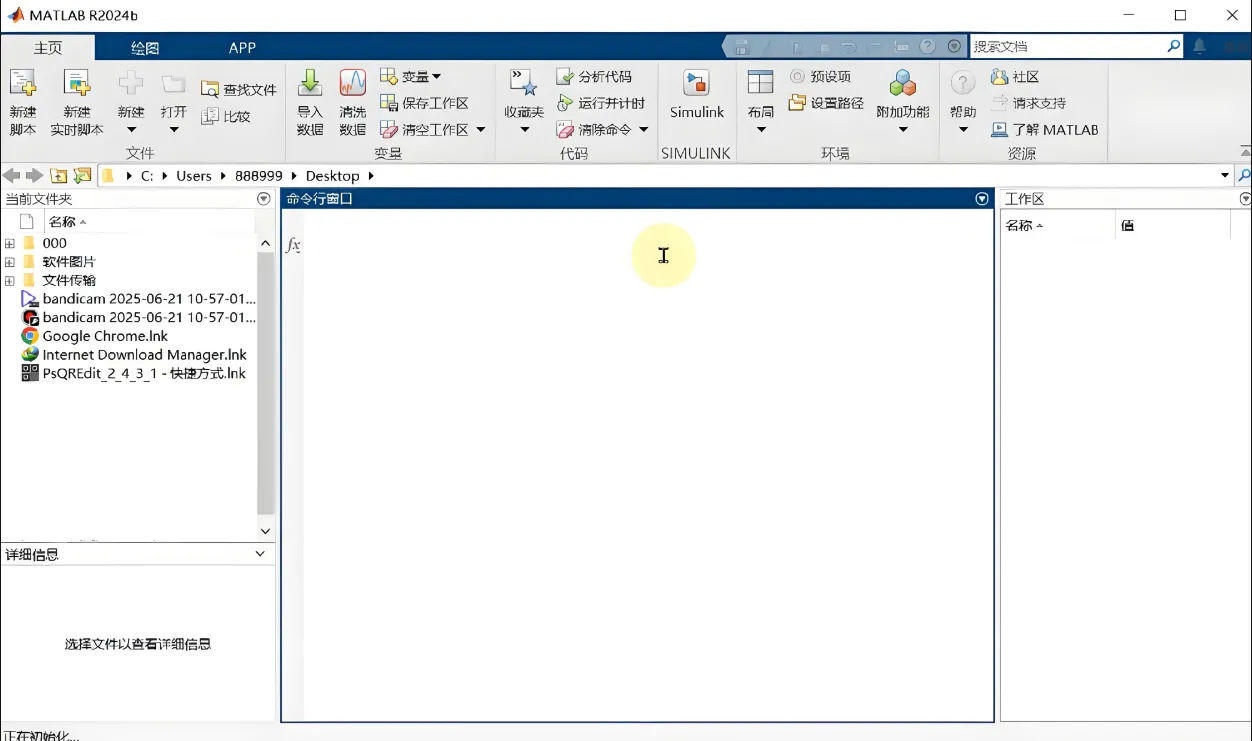The height and width of the screenshot is (741, 1252).
Task: Click 请求支持 (Request Support)
Action: pyautogui.click(x=1028, y=103)
